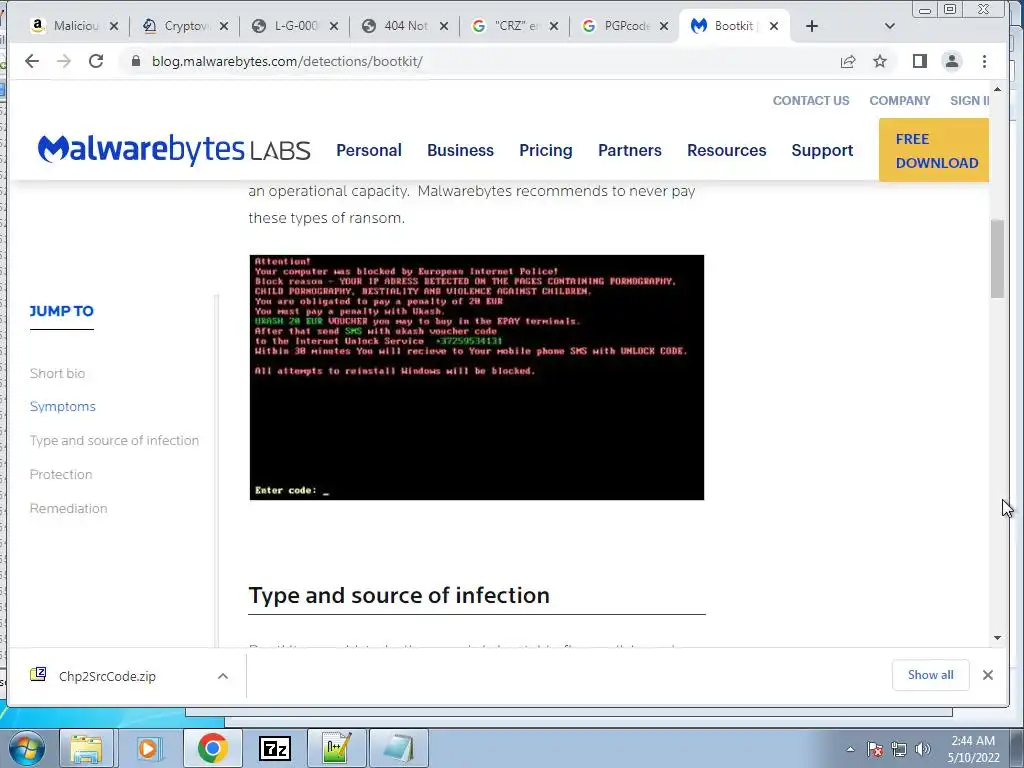The height and width of the screenshot is (768, 1024).
Task: Reload the current page
Action: point(96,61)
